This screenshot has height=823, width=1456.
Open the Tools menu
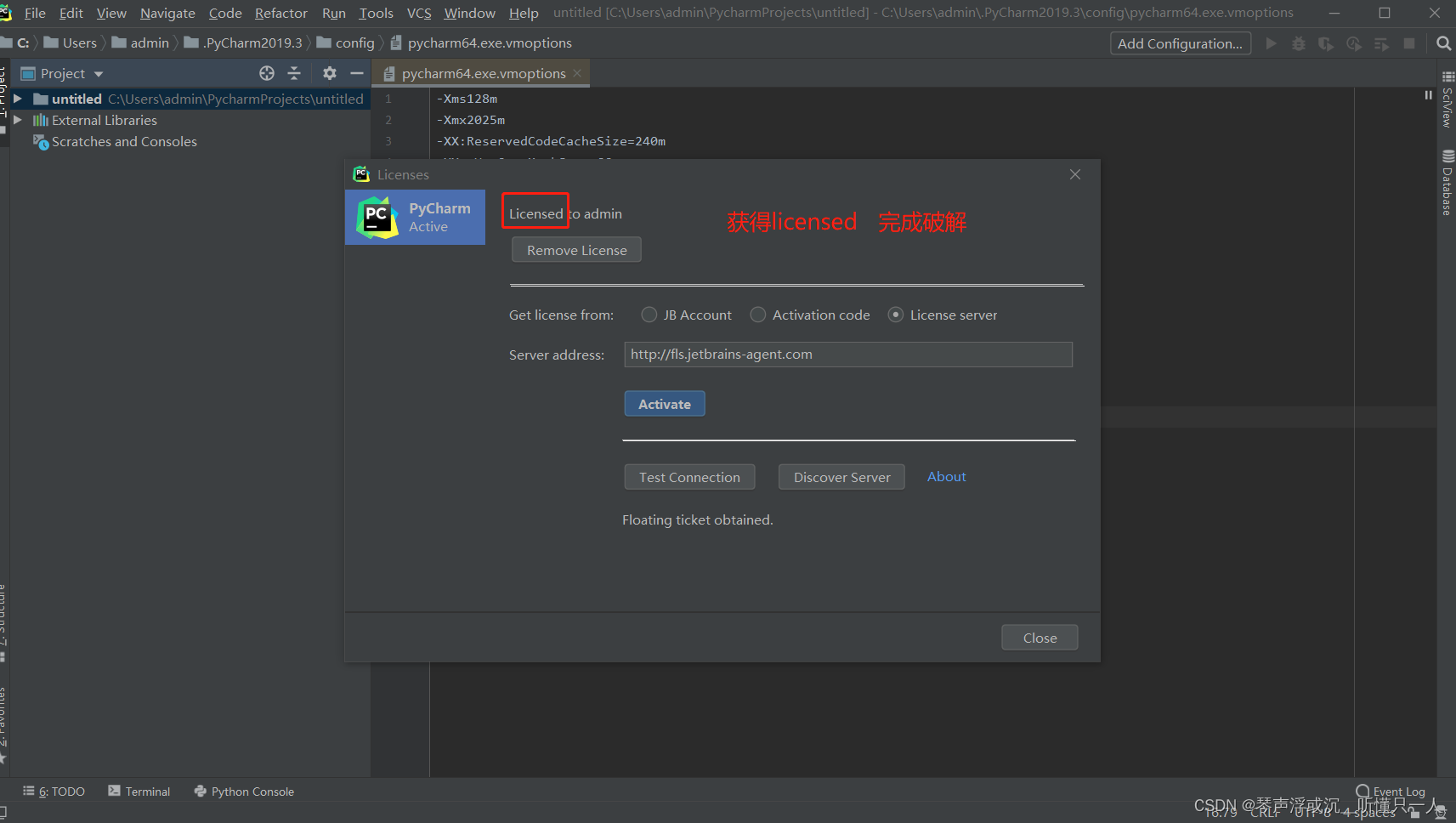click(377, 13)
